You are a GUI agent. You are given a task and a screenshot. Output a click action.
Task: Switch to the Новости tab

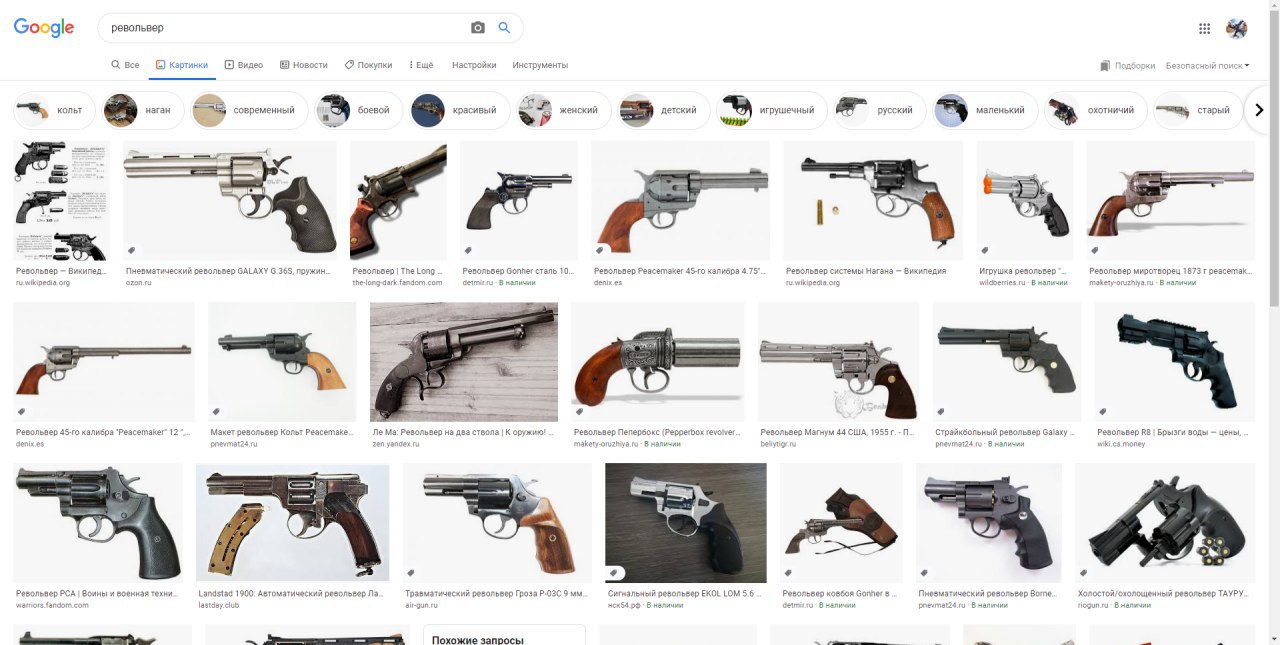304,65
